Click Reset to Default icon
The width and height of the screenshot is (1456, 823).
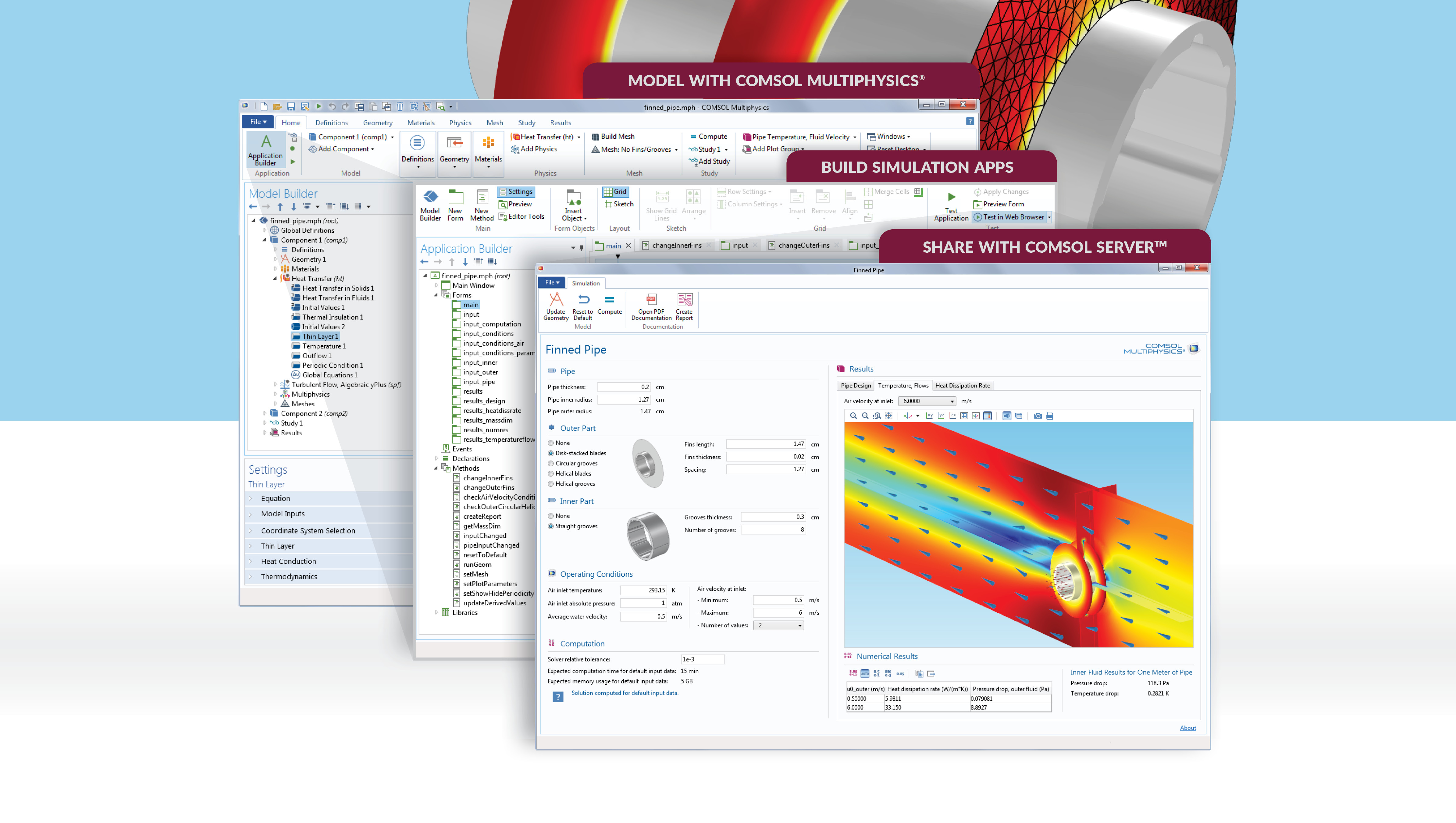pos(583,300)
